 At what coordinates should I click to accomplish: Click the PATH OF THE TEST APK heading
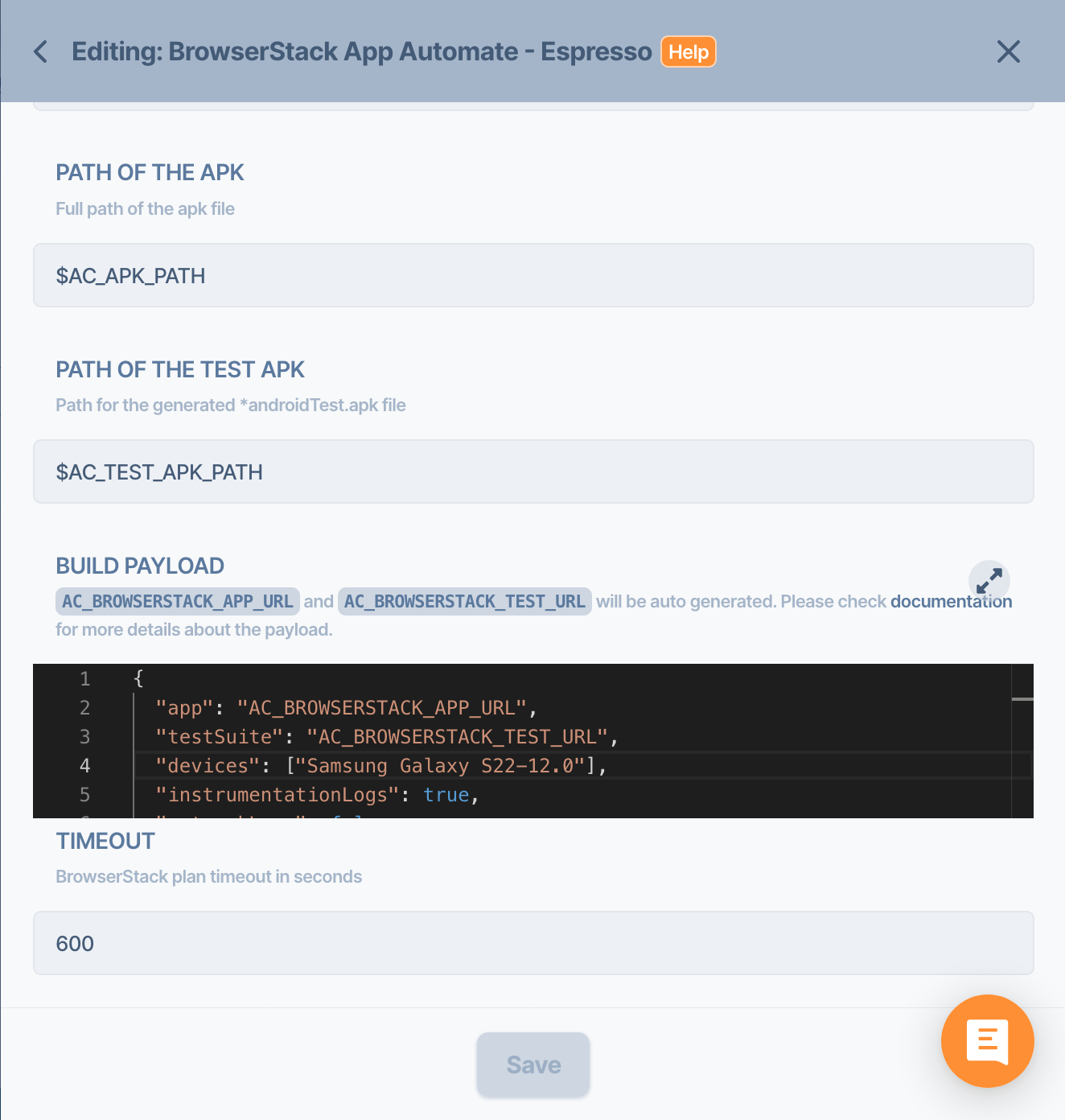(180, 369)
